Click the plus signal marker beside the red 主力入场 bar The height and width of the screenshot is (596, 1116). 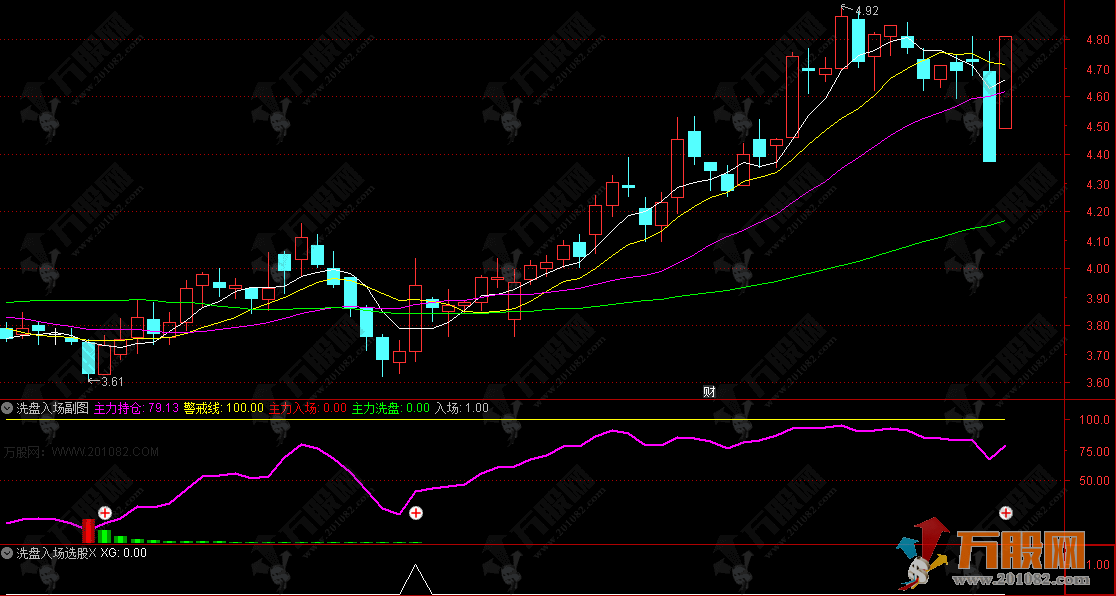105,512
